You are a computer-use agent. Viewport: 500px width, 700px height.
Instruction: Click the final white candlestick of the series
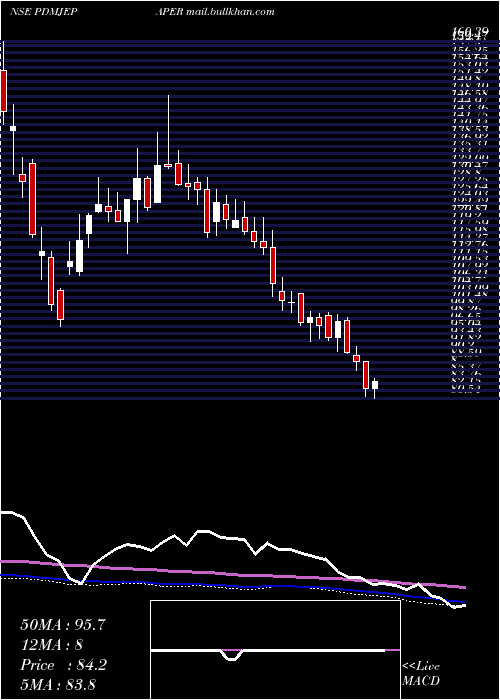coord(375,385)
